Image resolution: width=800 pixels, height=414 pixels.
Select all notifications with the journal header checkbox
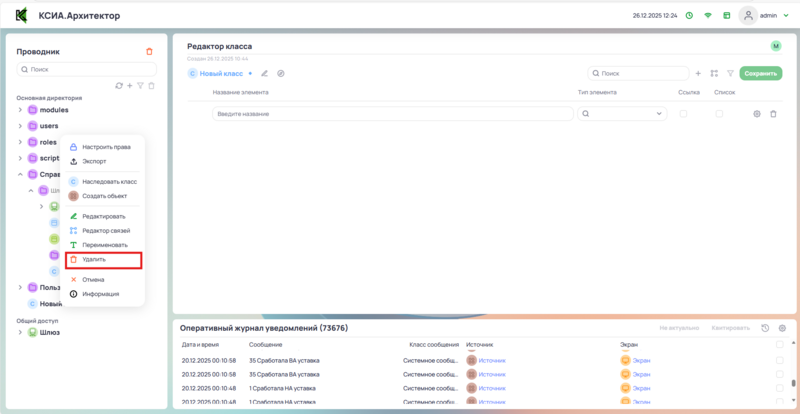pos(780,344)
